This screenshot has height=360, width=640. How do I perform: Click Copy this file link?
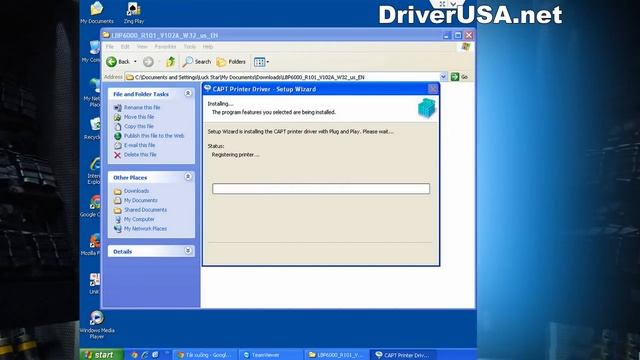click(x=139, y=126)
